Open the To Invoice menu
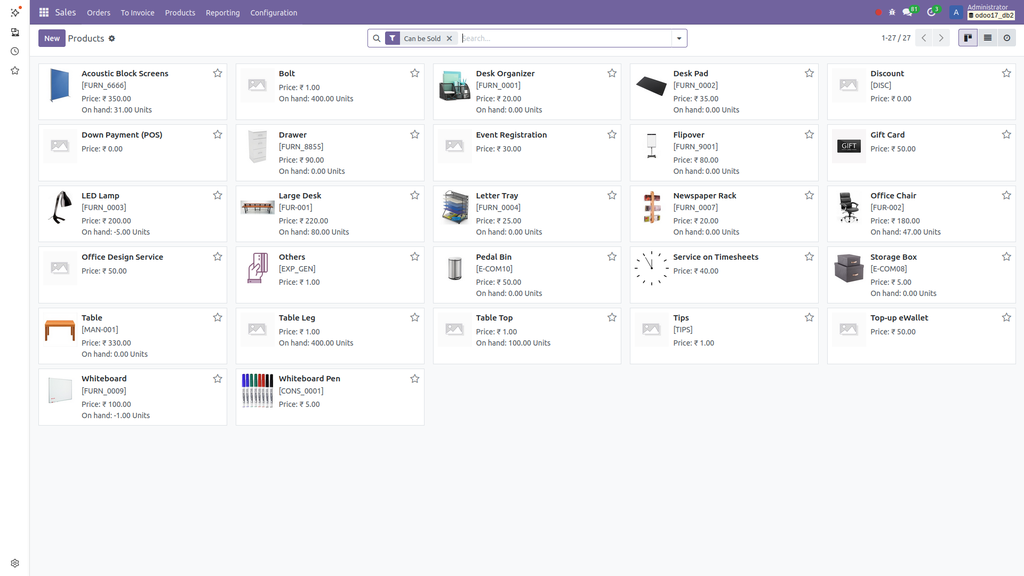 click(137, 12)
